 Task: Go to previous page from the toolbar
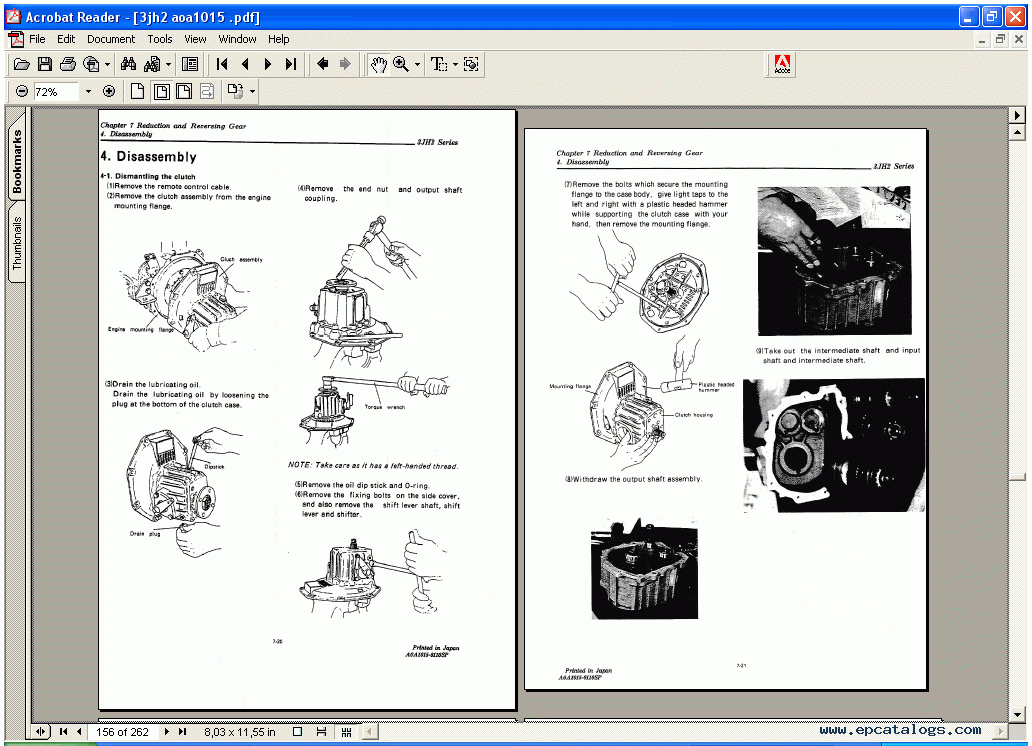click(245, 64)
